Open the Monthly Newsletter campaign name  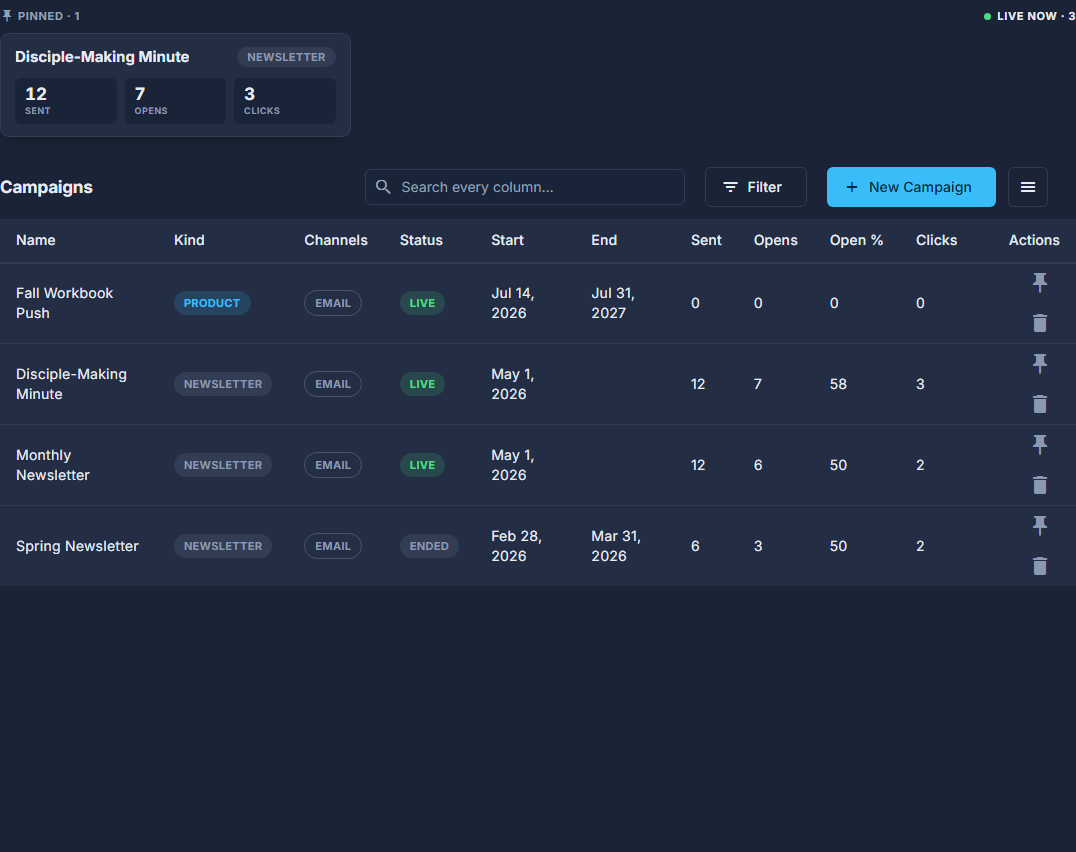[53, 465]
